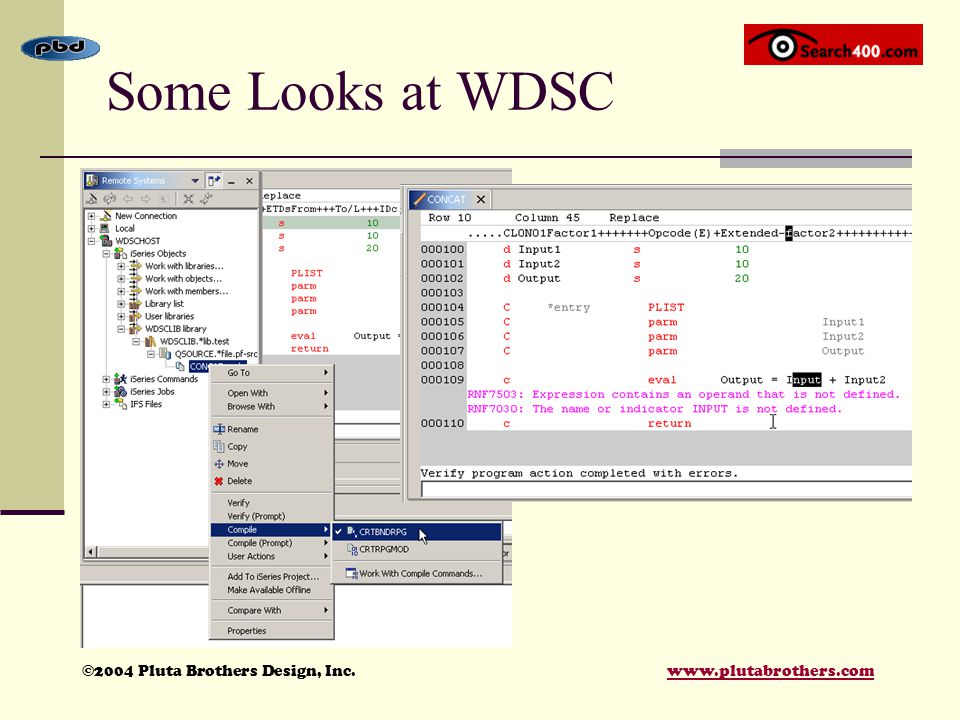Screen dimensions: 960x720
Task: Expand the New Connection node
Action: point(91,216)
